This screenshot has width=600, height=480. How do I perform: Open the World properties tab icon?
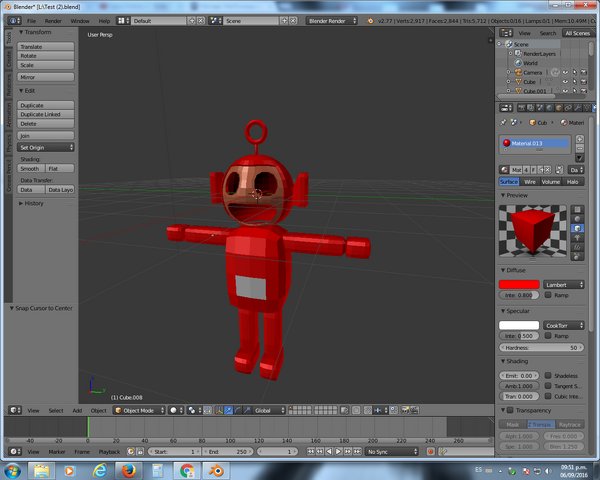[549, 108]
